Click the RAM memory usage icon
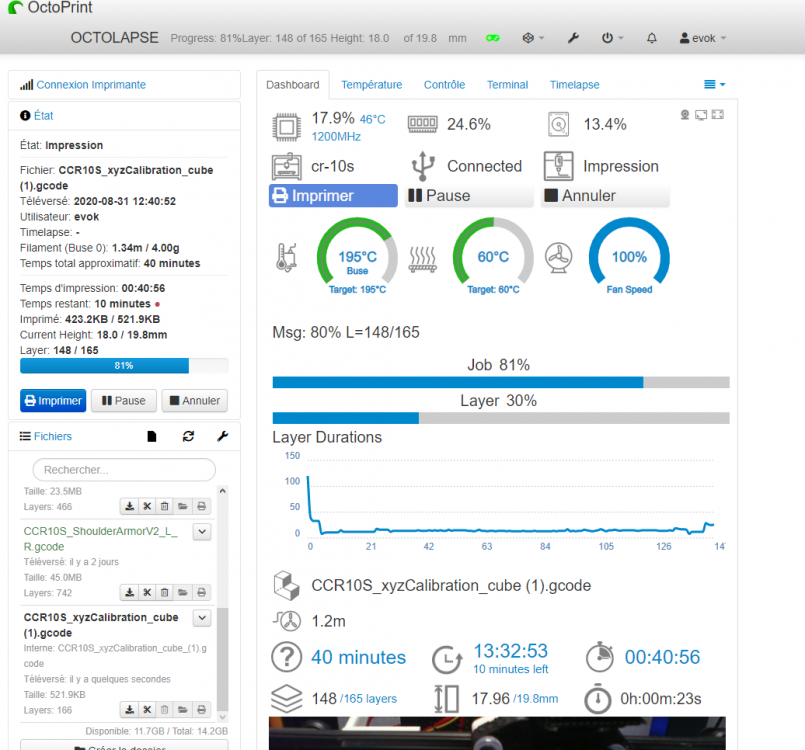805x750 pixels. [x=423, y=124]
